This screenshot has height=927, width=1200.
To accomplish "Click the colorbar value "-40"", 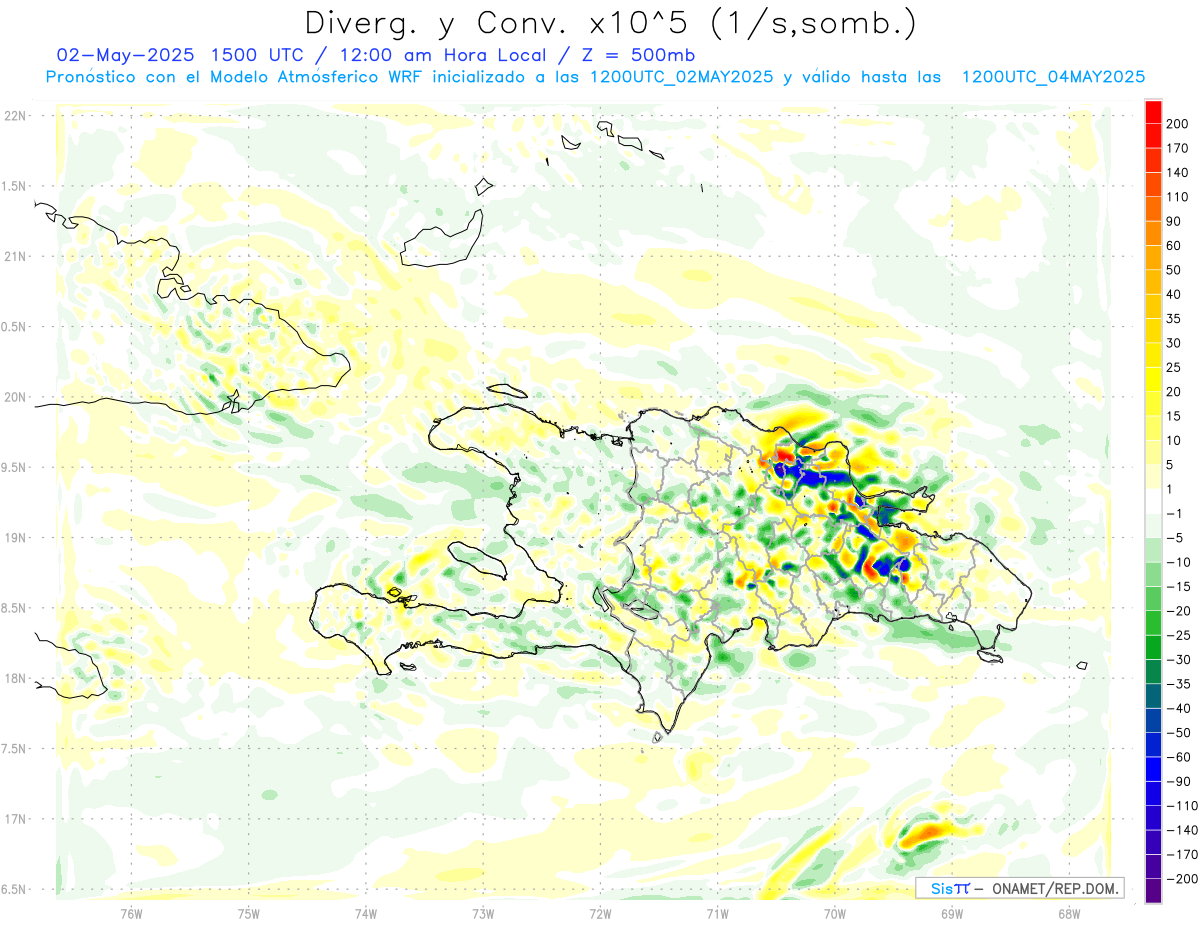I will pos(1179,709).
